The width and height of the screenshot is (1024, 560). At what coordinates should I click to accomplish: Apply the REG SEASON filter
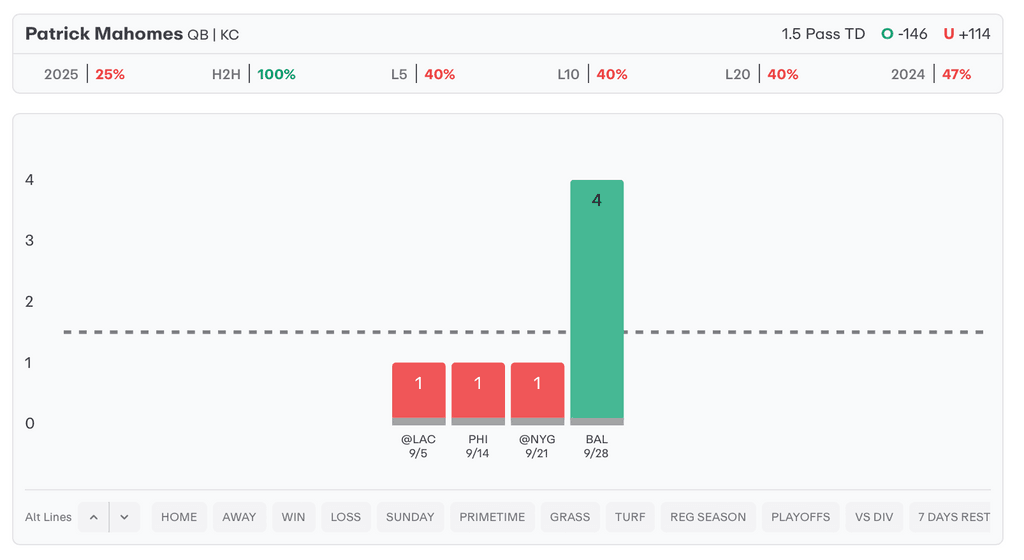[x=708, y=517]
